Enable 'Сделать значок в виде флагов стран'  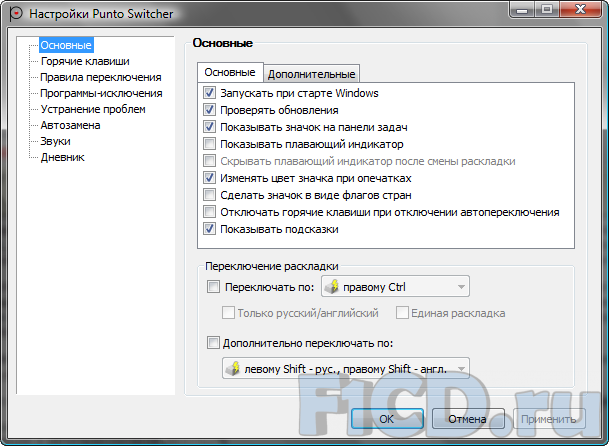[x=209, y=195]
